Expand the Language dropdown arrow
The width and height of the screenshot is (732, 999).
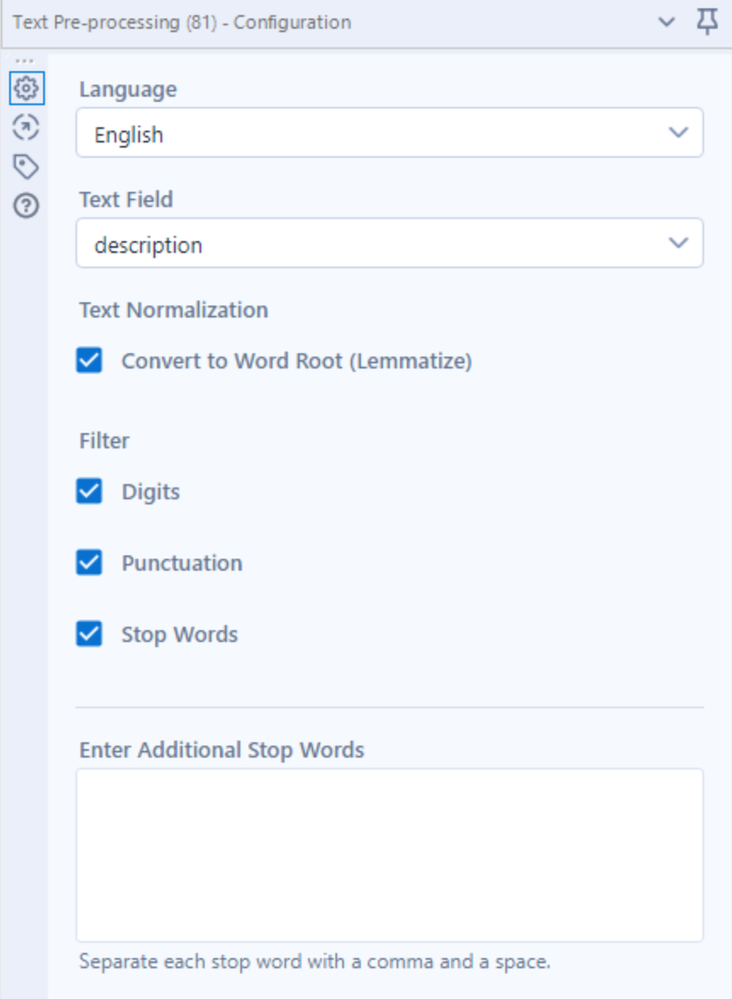[678, 133]
